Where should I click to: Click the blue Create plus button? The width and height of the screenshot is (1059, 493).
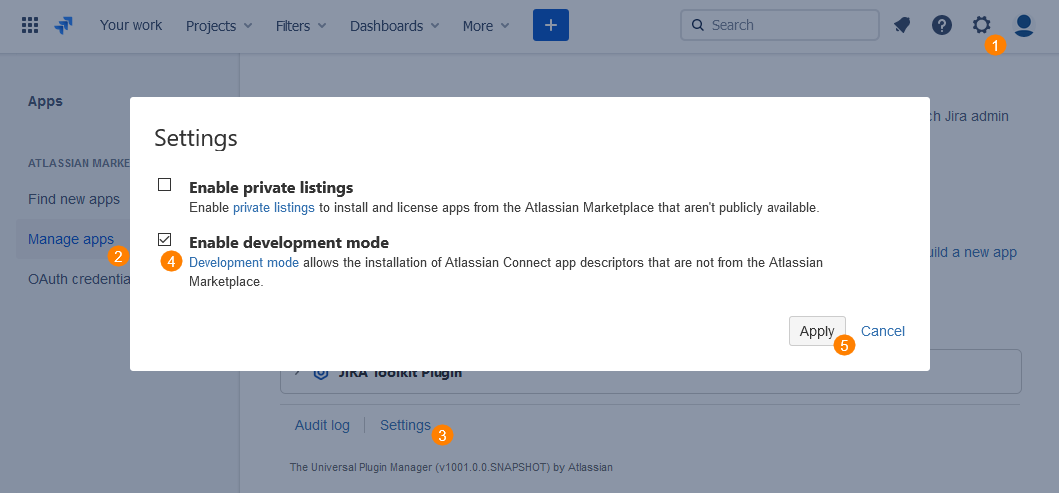point(551,26)
